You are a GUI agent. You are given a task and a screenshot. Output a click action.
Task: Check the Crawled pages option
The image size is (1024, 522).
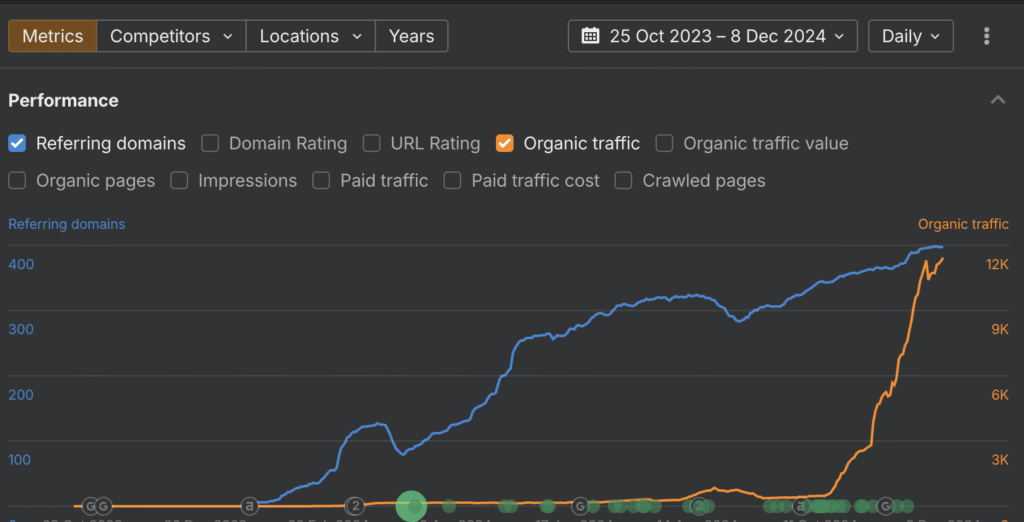coord(624,181)
